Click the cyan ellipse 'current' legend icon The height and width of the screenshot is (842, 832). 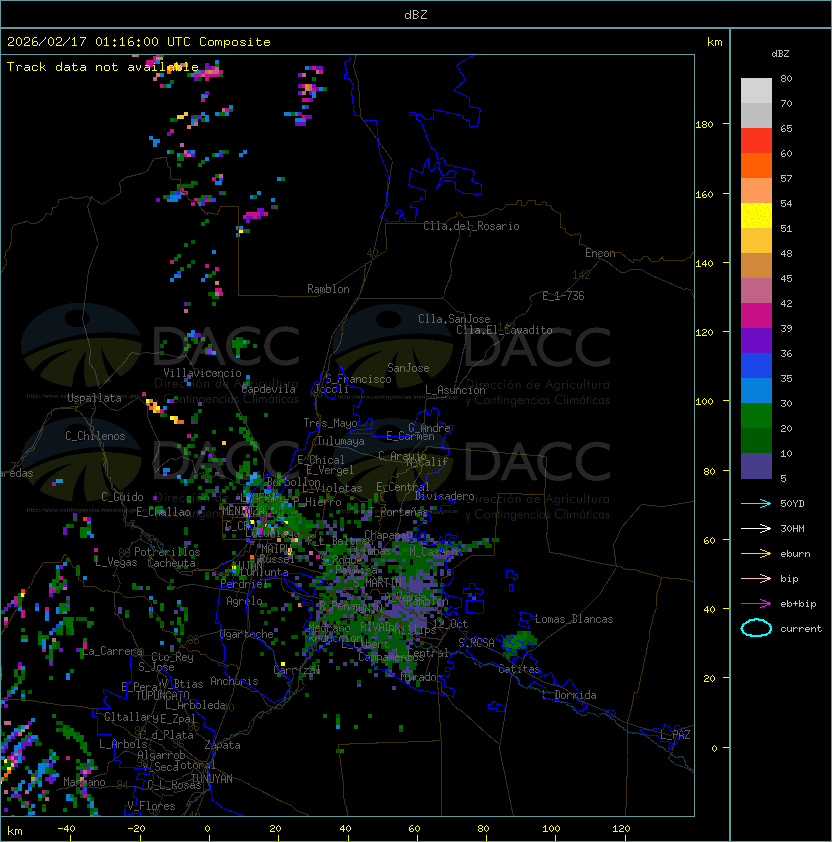point(756,628)
